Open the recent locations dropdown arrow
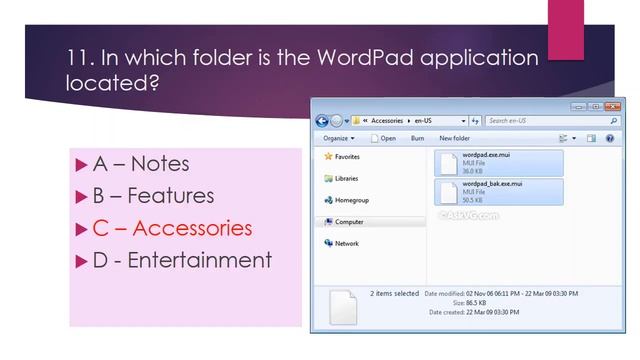Image resolution: width=640 pixels, height=360 pixels. pyautogui.click(x=347, y=121)
